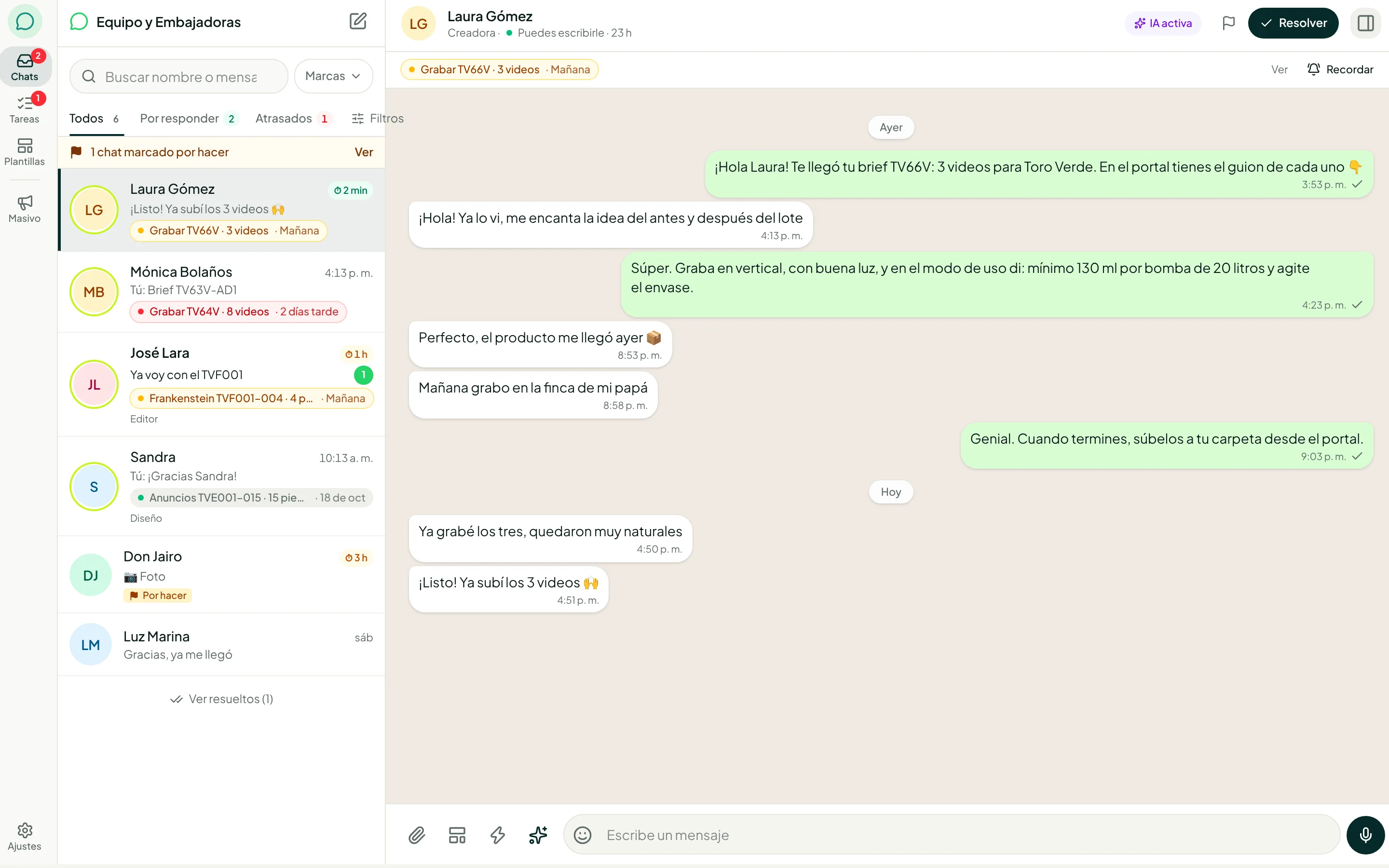Screen dimensions: 1389x868
Task: Open the Marcas dropdown
Action: pyautogui.click(x=333, y=76)
